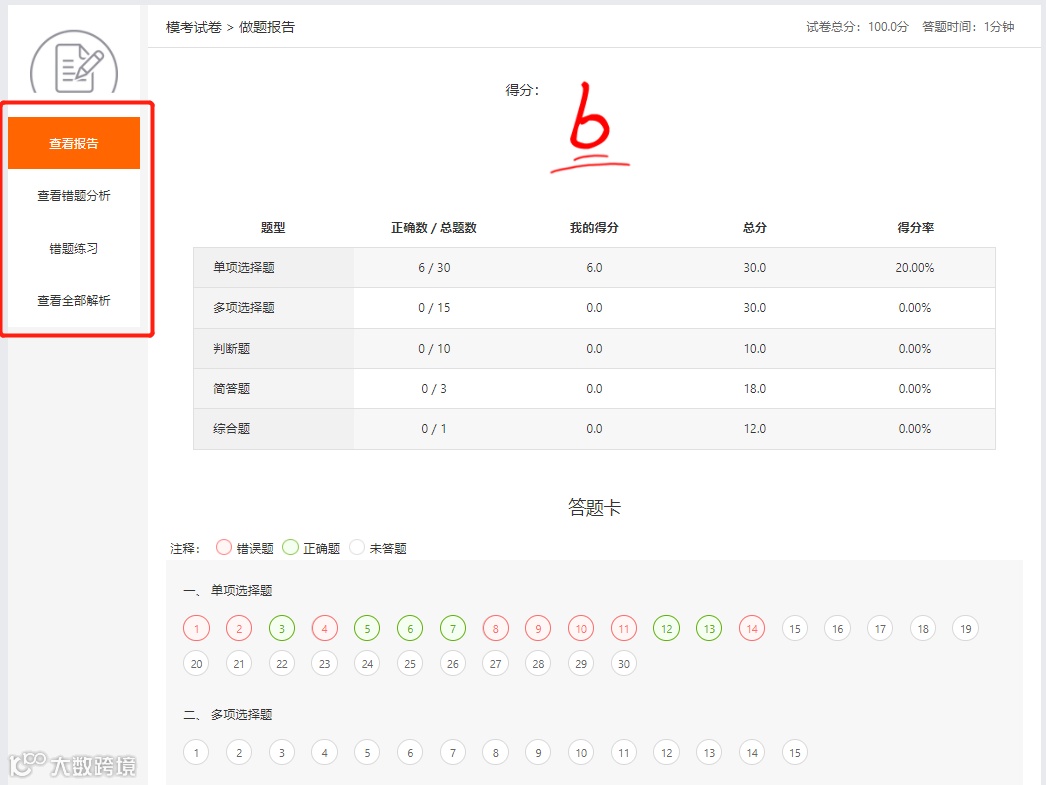Open single-choice question 25 circle
Image resolution: width=1046 pixels, height=785 pixels.
point(410,664)
